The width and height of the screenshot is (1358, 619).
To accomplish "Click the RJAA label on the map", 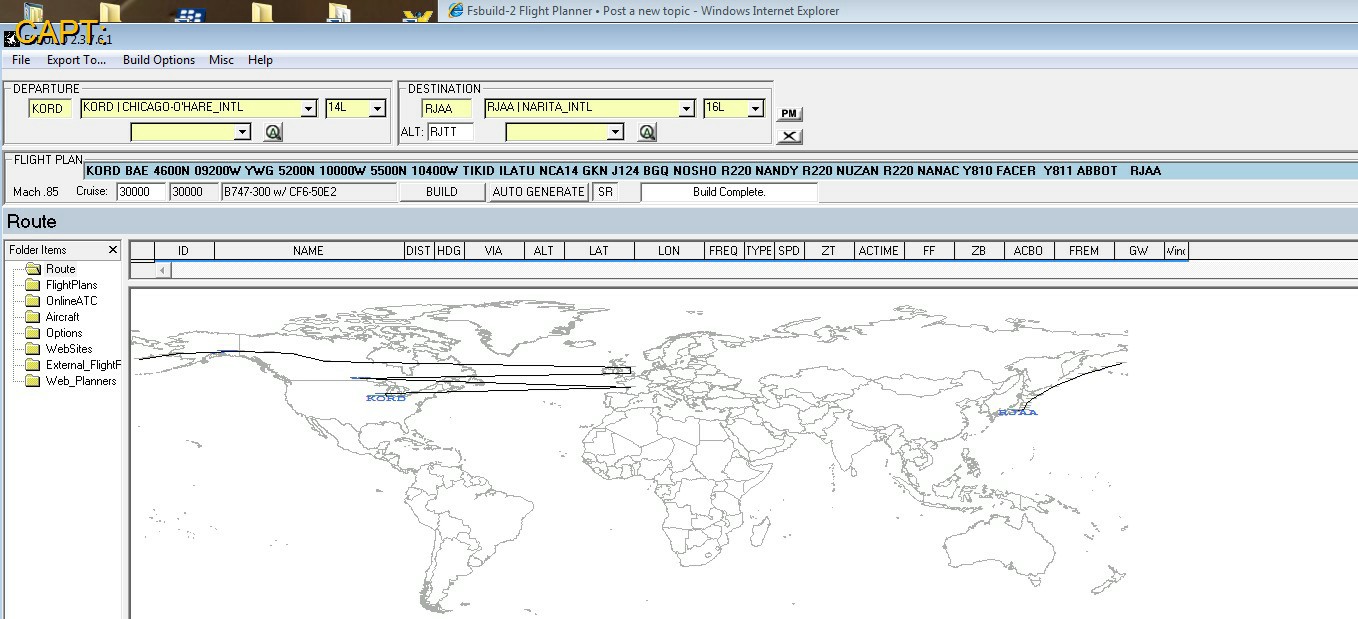I will point(1018,412).
